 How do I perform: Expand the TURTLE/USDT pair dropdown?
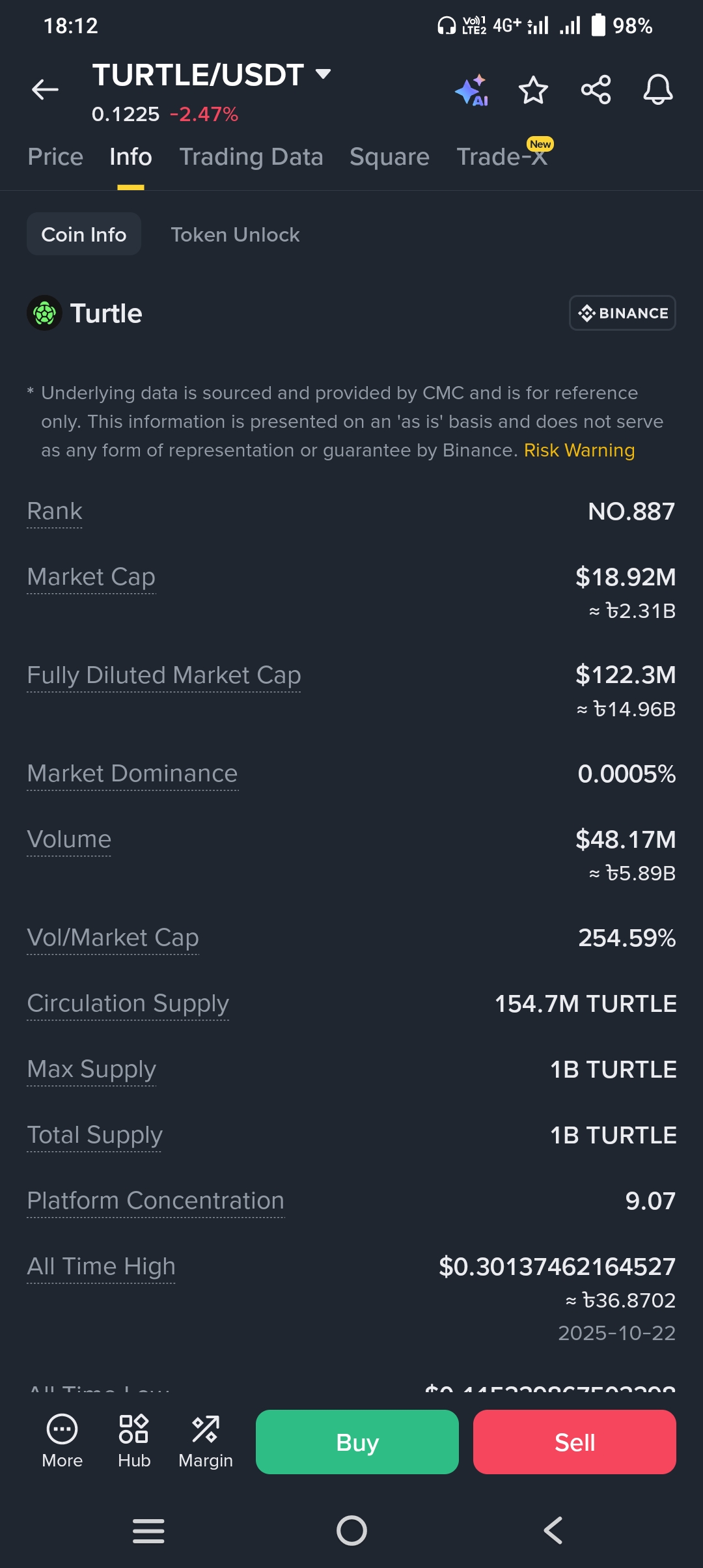point(323,74)
